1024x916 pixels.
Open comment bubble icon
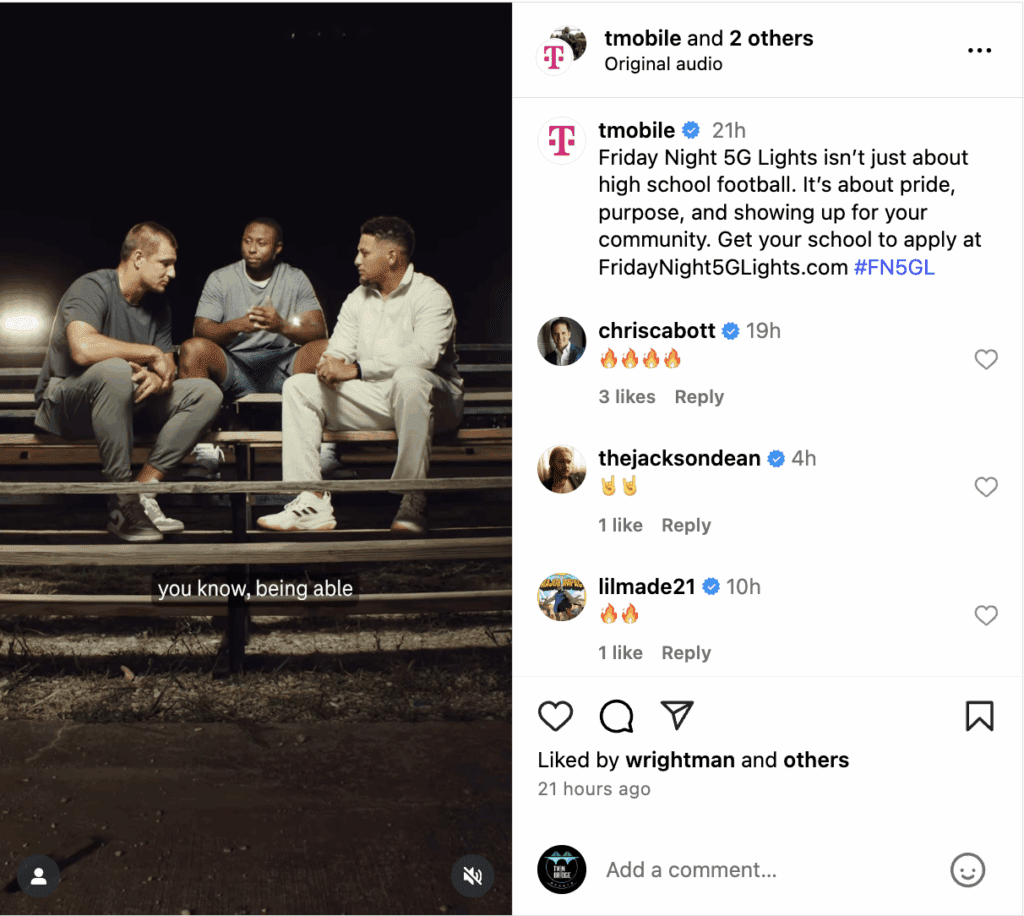pos(617,716)
